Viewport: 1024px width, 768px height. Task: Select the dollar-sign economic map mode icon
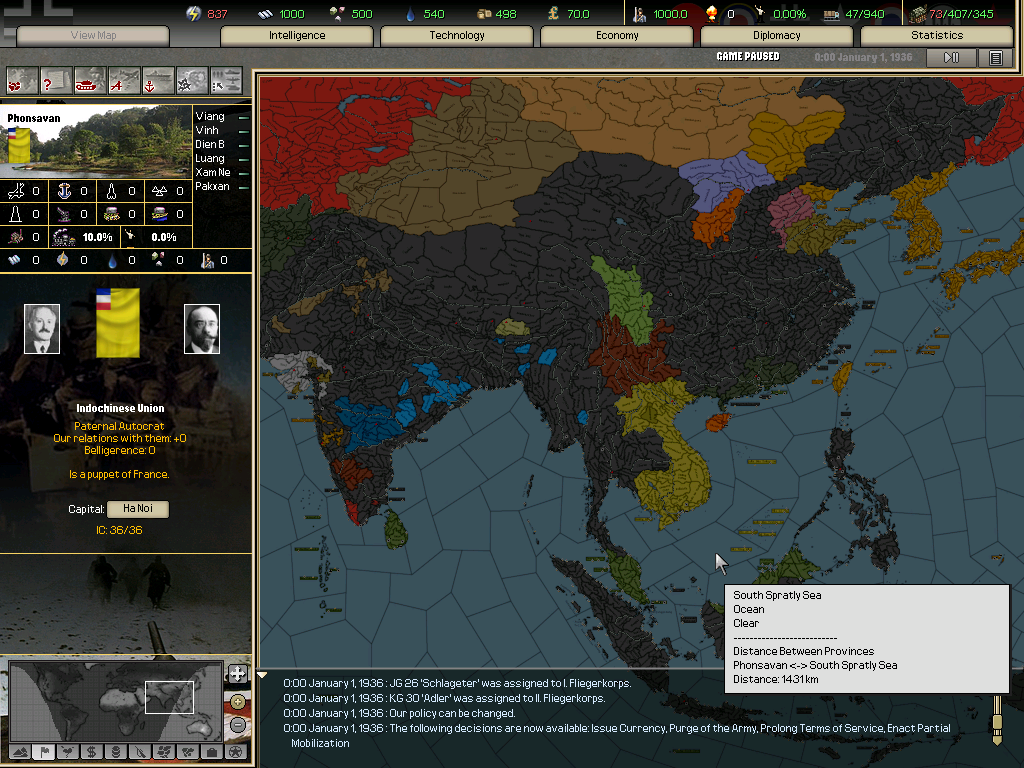92,754
